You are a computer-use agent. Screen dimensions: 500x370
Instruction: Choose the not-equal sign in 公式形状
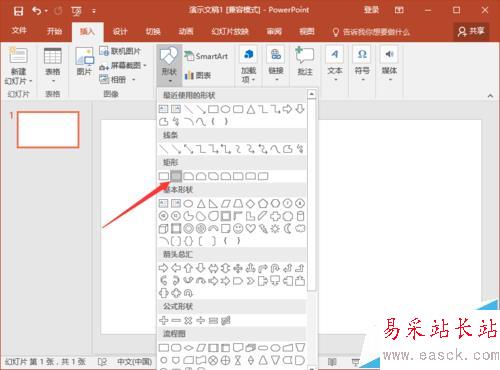pos(226,320)
